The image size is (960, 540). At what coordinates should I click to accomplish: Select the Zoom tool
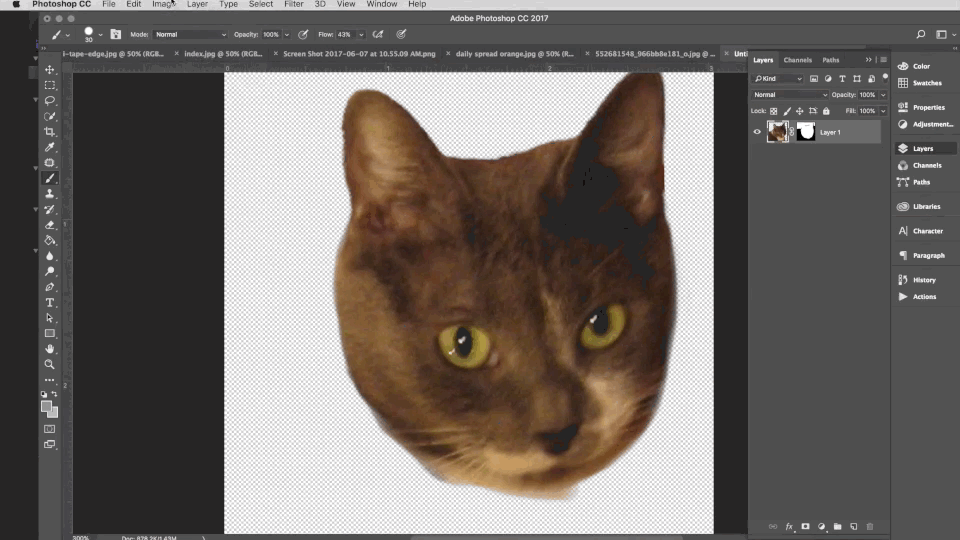50,364
